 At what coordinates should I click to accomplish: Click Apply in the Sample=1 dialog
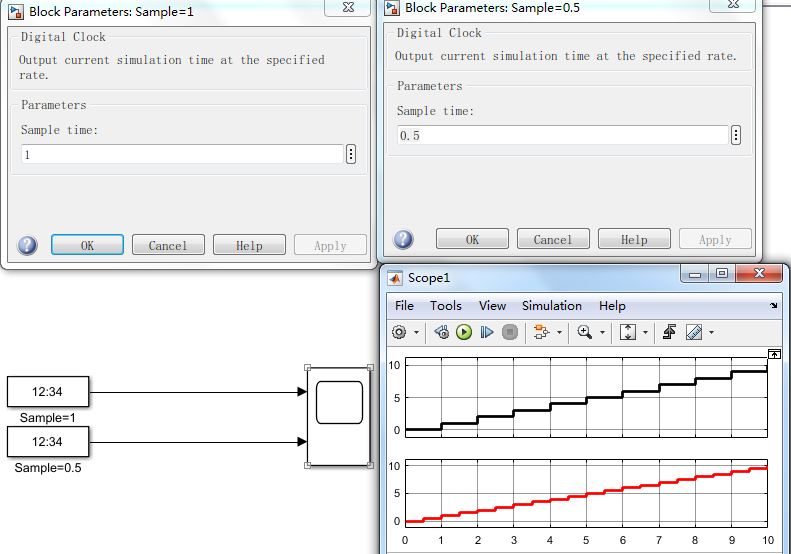pyautogui.click(x=330, y=245)
